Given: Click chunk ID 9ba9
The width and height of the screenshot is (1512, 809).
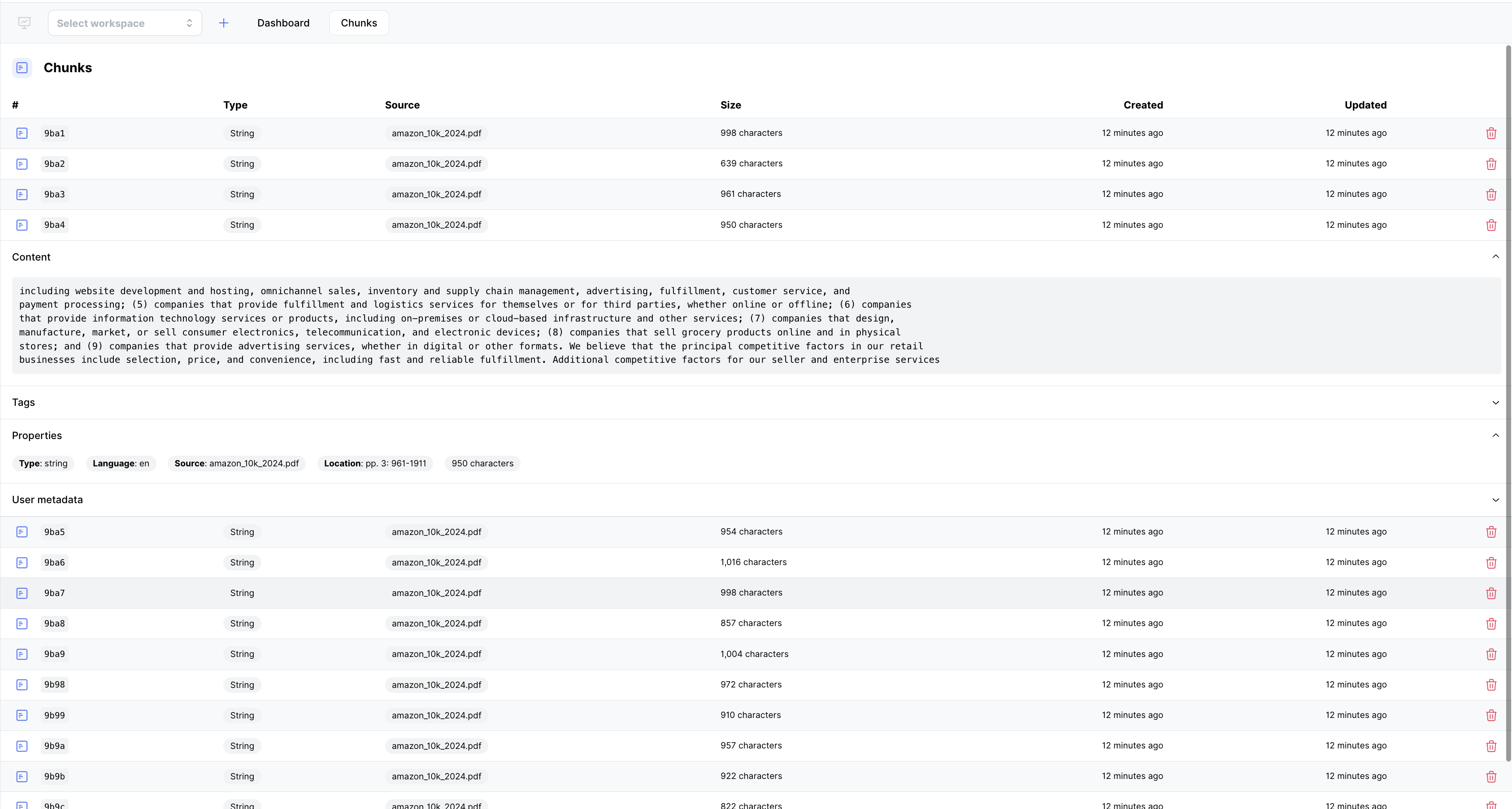Looking at the screenshot, I should (x=55, y=654).
